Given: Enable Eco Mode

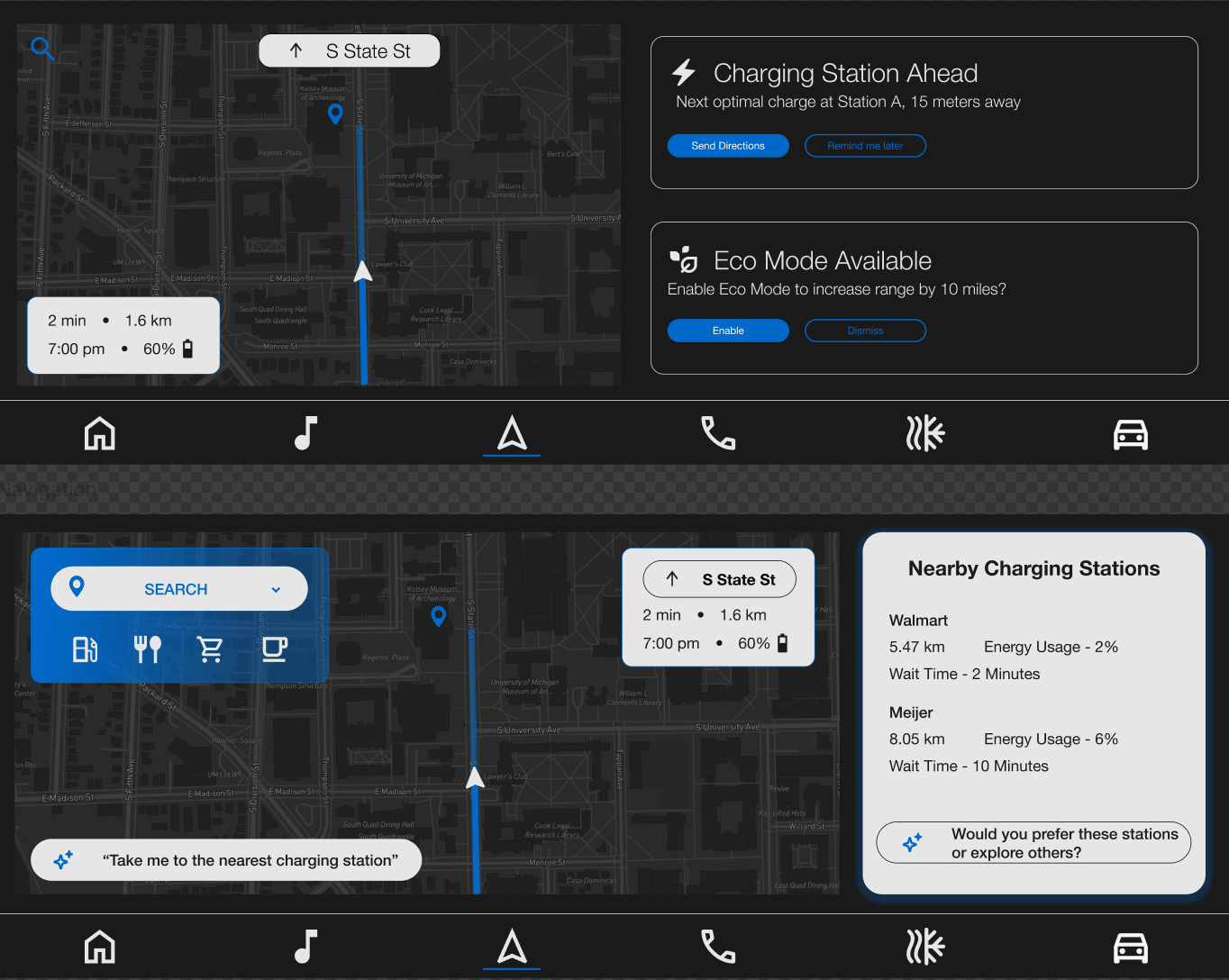Looking at the screenshot, I should (728, 331).
